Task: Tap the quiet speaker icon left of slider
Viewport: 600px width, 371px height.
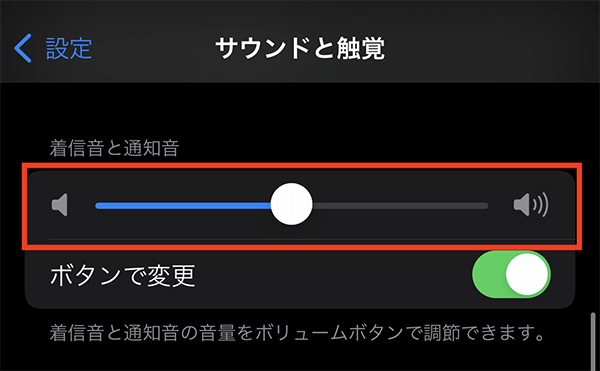Action: tap(60, 205)
